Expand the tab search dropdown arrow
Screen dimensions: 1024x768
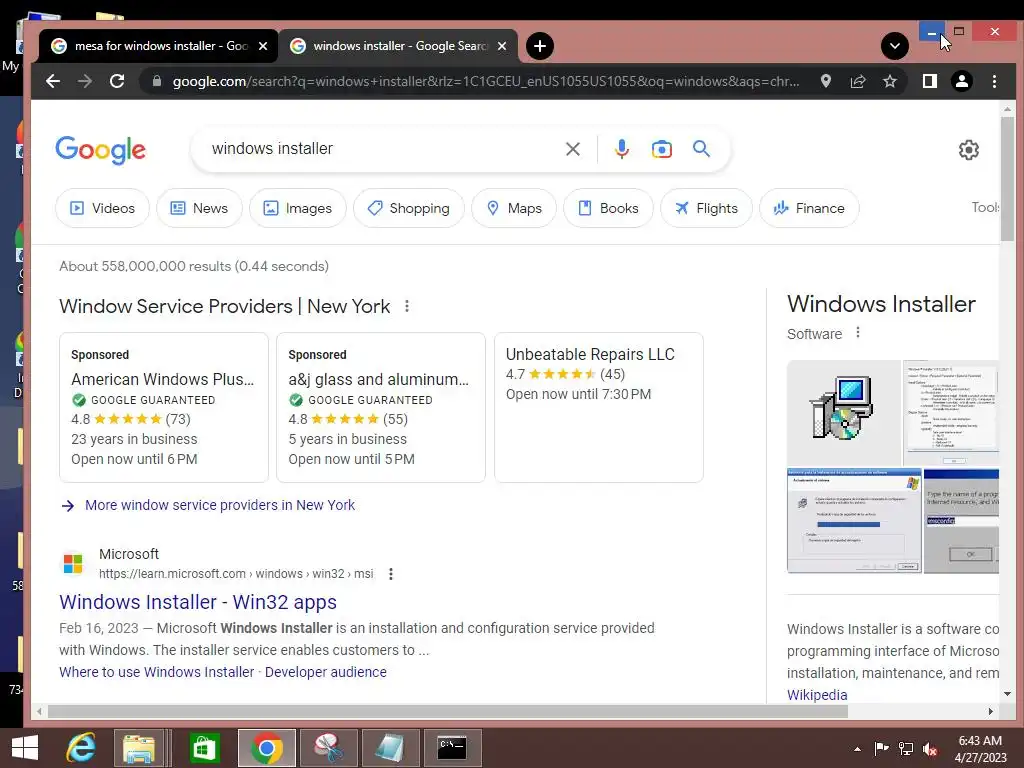(895, 46)
